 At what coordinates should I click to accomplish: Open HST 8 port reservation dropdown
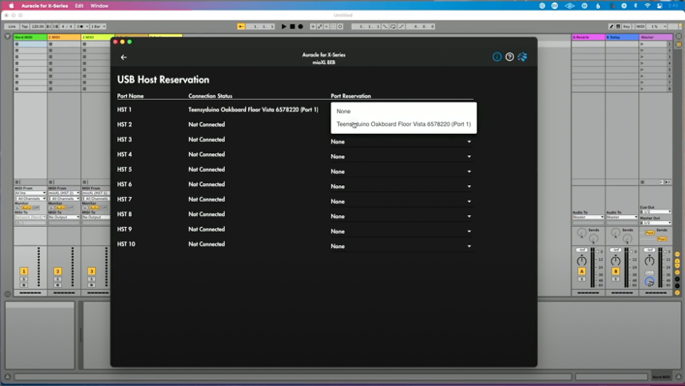(401, 216)
